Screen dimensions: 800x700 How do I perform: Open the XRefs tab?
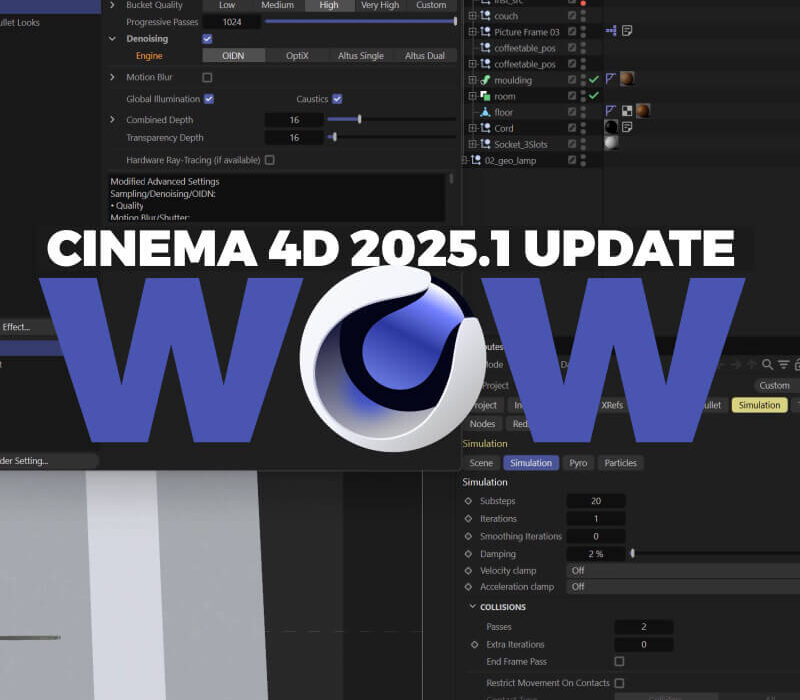click(x=612, y=405)
